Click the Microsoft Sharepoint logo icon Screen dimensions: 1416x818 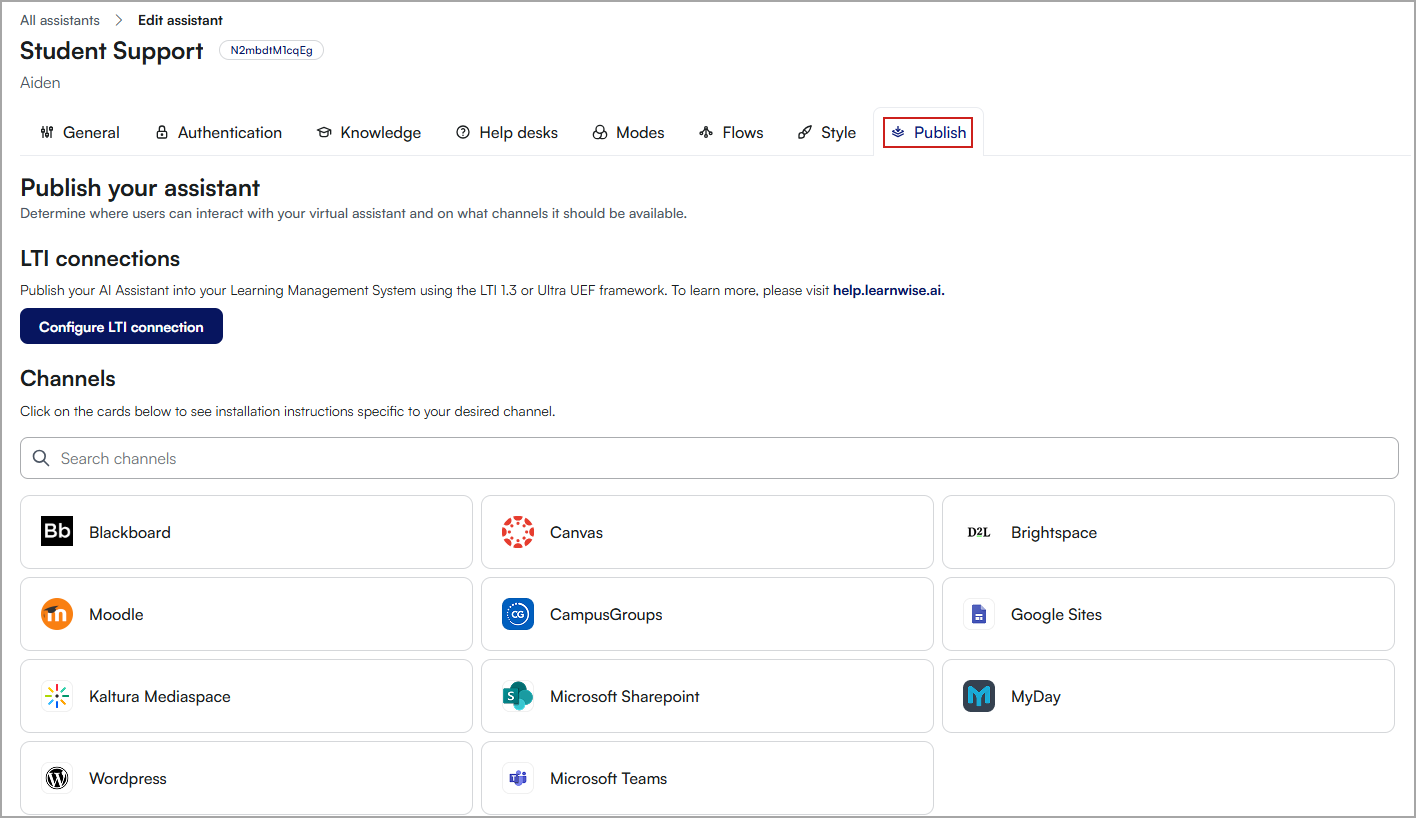(x=518, y=696)
